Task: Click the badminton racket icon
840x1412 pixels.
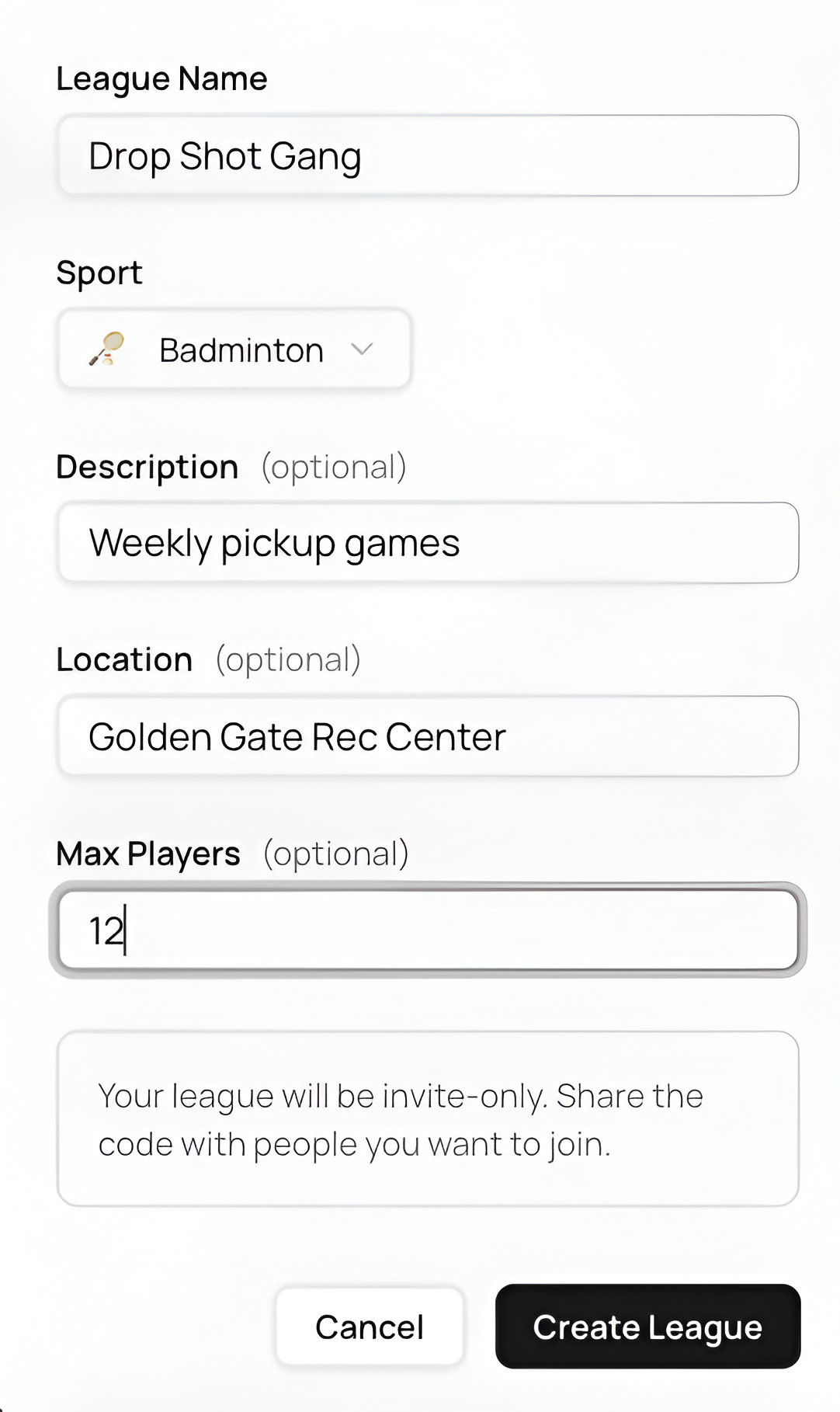Action: tap(107, 349)
